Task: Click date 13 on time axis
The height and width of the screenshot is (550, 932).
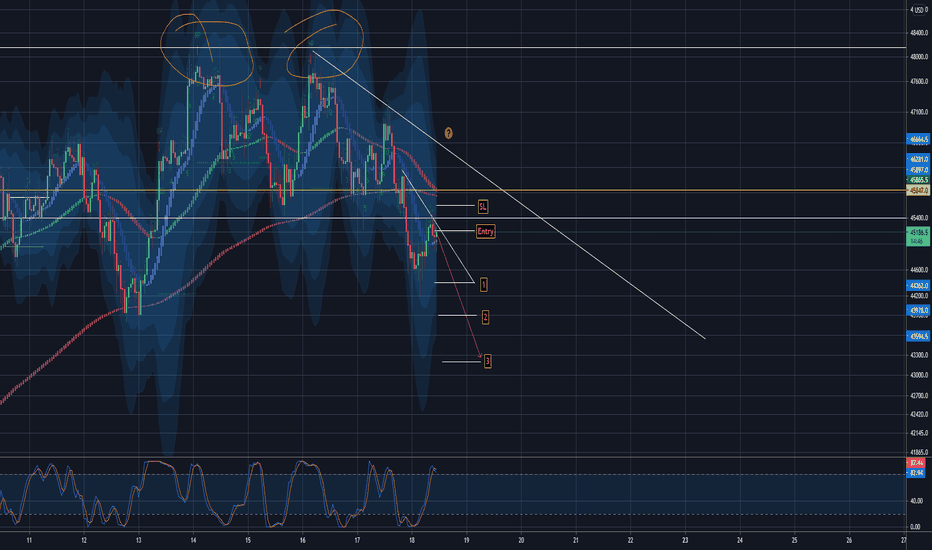Action: 138,540
